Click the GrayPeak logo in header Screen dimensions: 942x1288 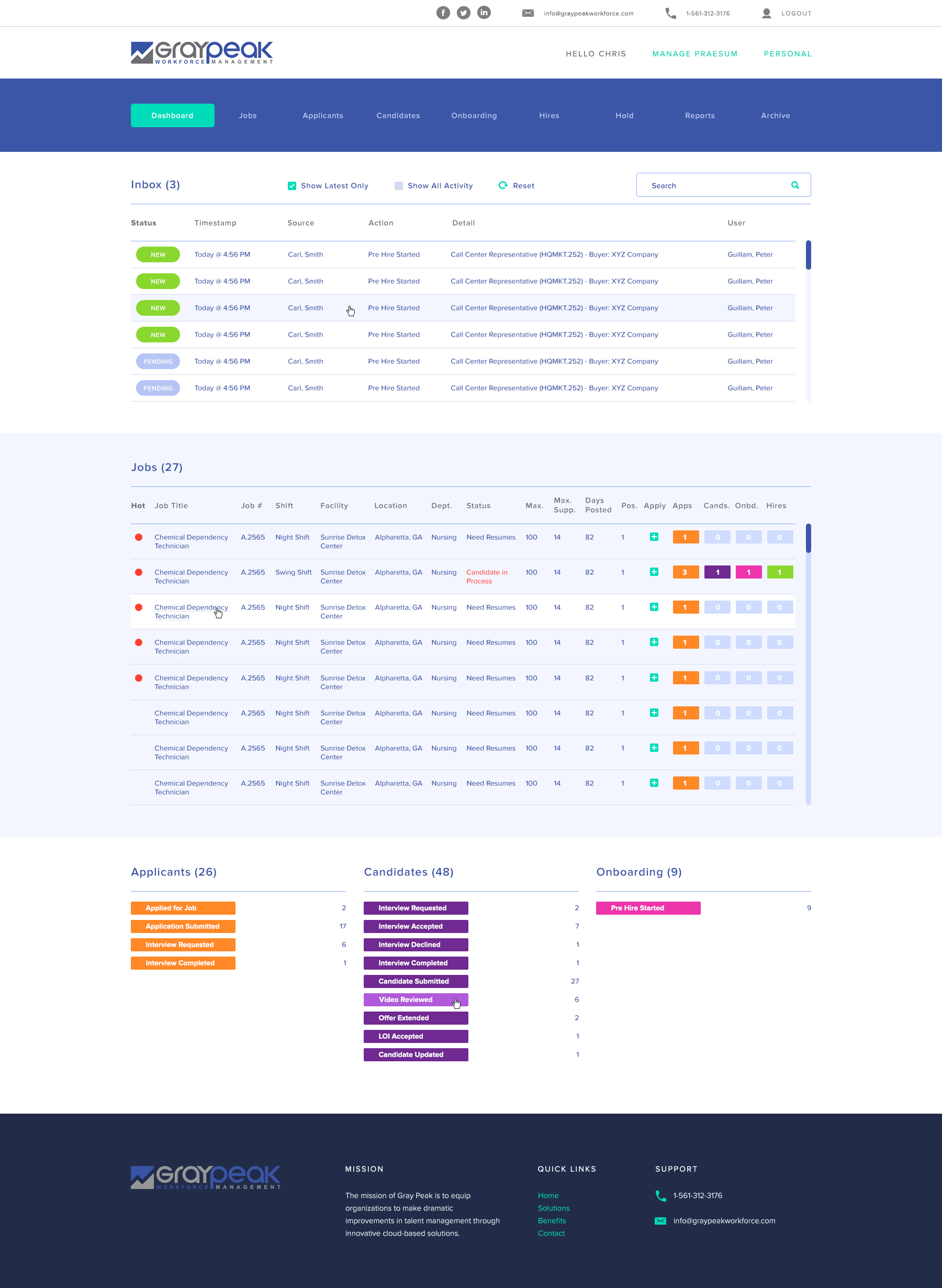[x=202, y=52]
